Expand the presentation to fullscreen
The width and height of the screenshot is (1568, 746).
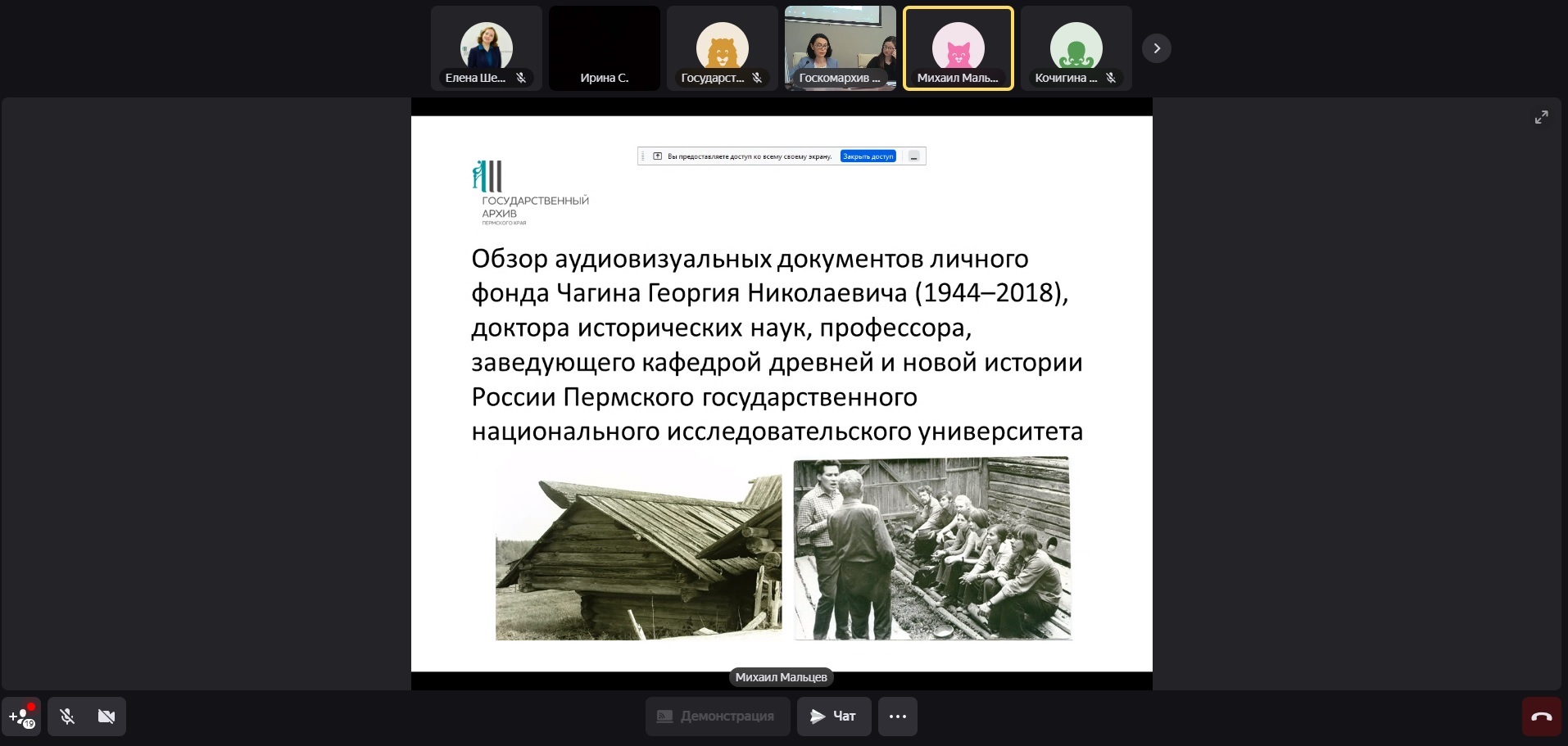1541,118
